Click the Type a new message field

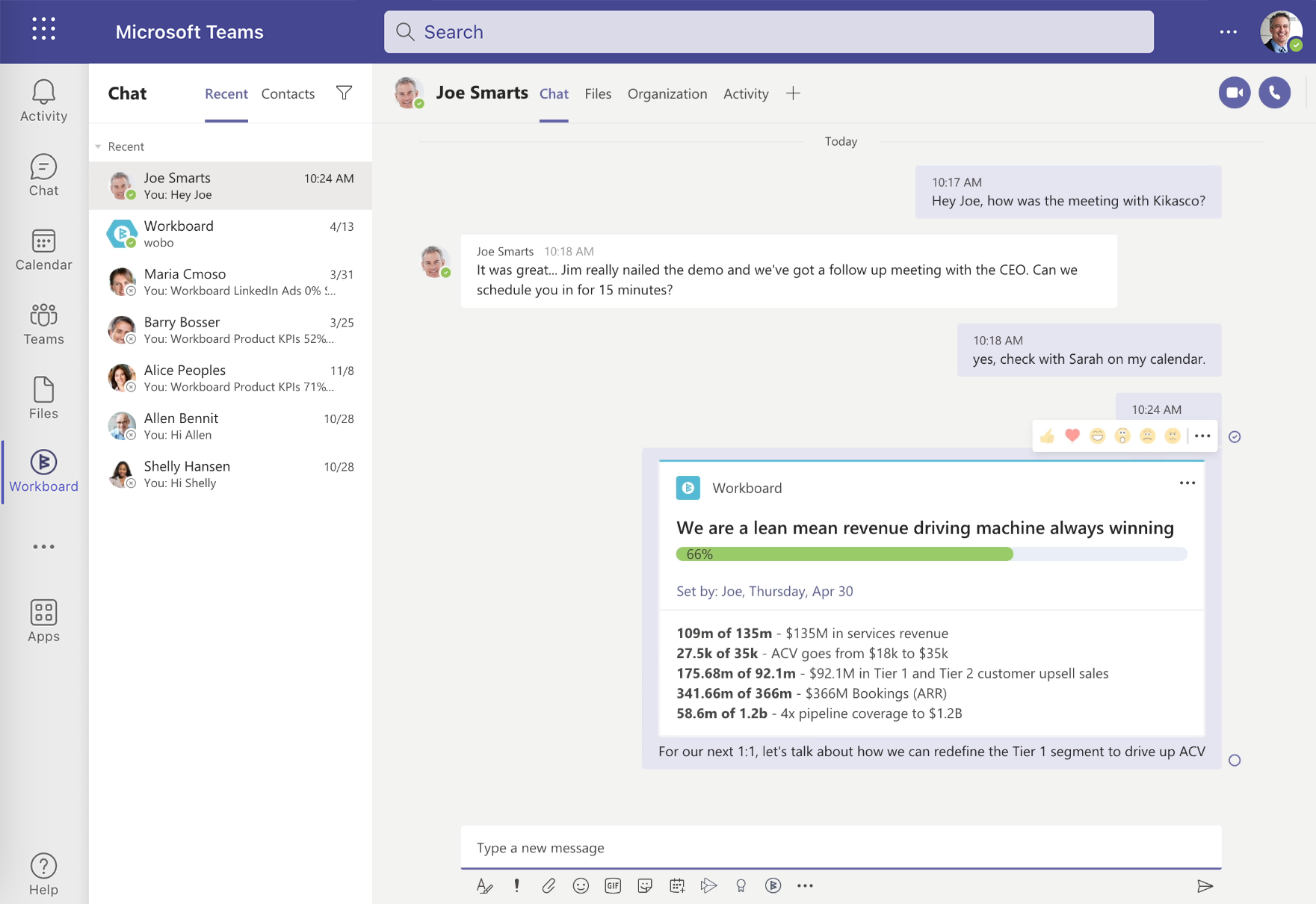[x=841, y=847]
